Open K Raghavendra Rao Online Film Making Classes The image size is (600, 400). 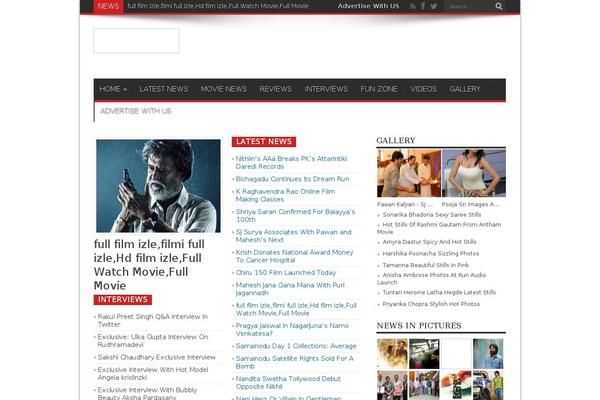285,195
